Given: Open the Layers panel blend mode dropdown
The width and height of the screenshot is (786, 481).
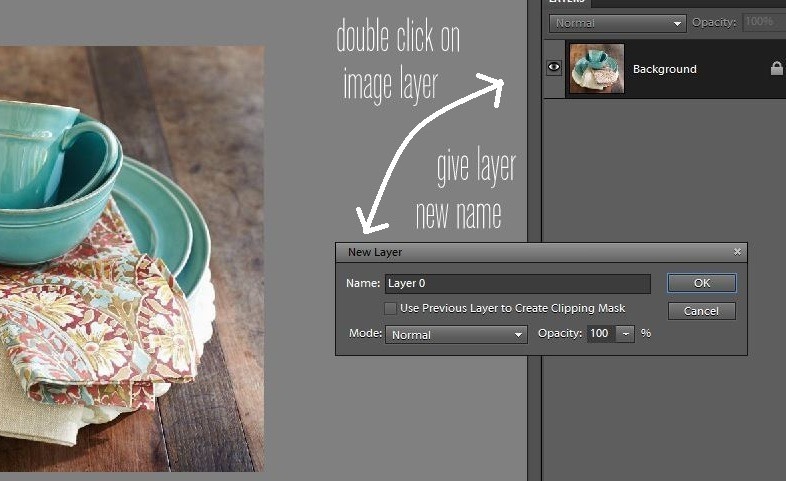Looking at the screenshot, I should pyautogui.click(x=617, y=22).
